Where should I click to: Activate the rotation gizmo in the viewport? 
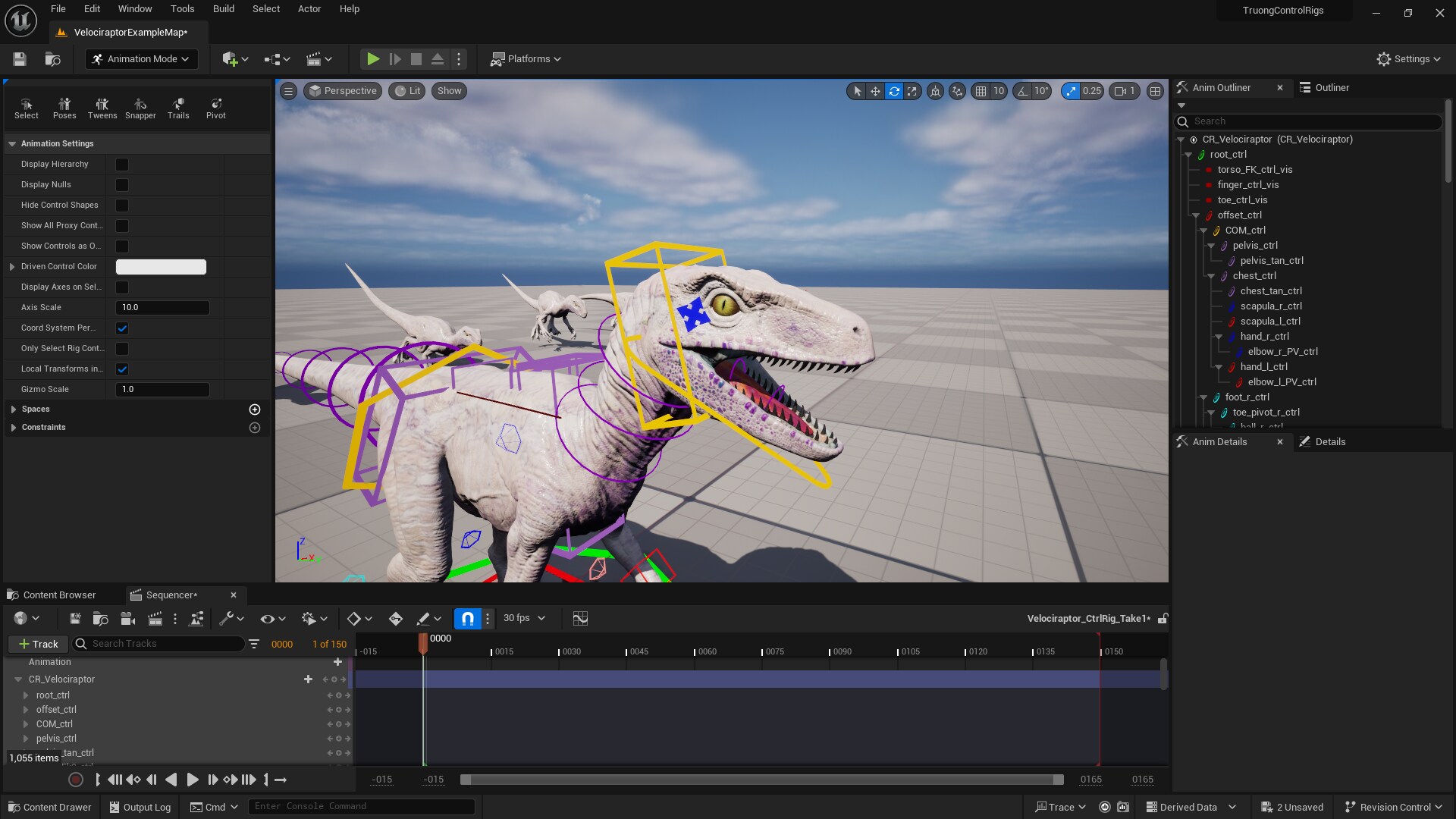click(x=895, y=91)
